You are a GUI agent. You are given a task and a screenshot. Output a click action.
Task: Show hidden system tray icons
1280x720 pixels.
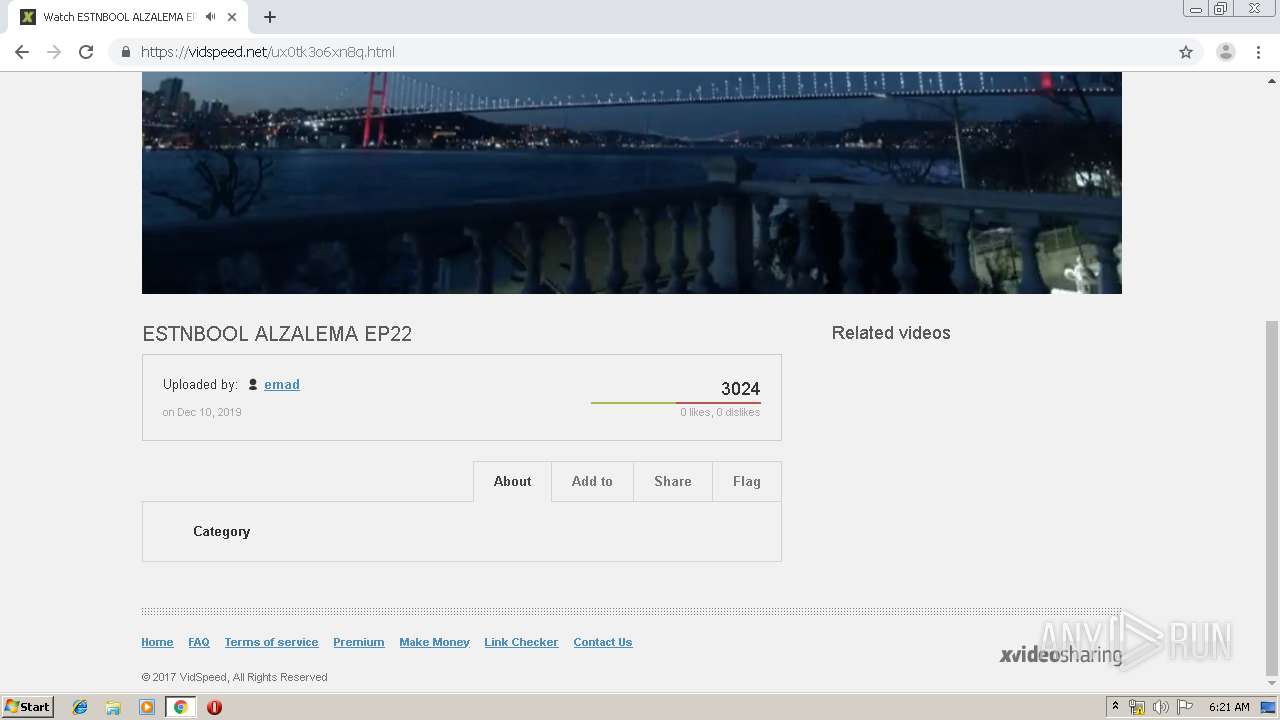click(x=1115, y=707)
